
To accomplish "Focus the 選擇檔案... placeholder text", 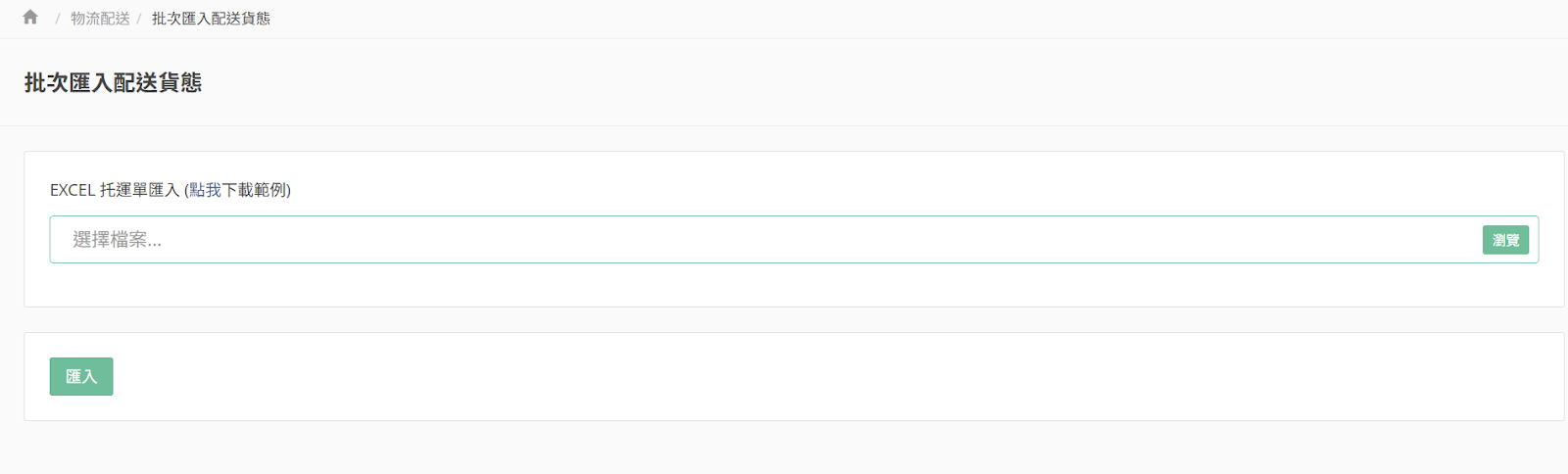I will click(x=117, y=240).
